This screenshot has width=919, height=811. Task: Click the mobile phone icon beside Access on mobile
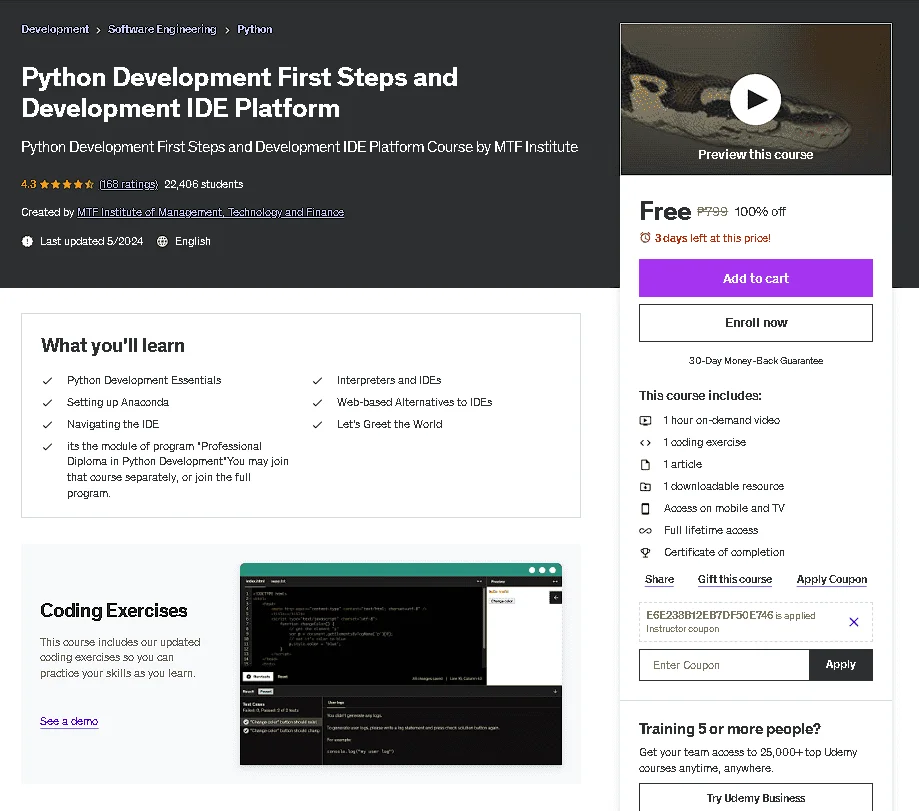tap(645, 509)
